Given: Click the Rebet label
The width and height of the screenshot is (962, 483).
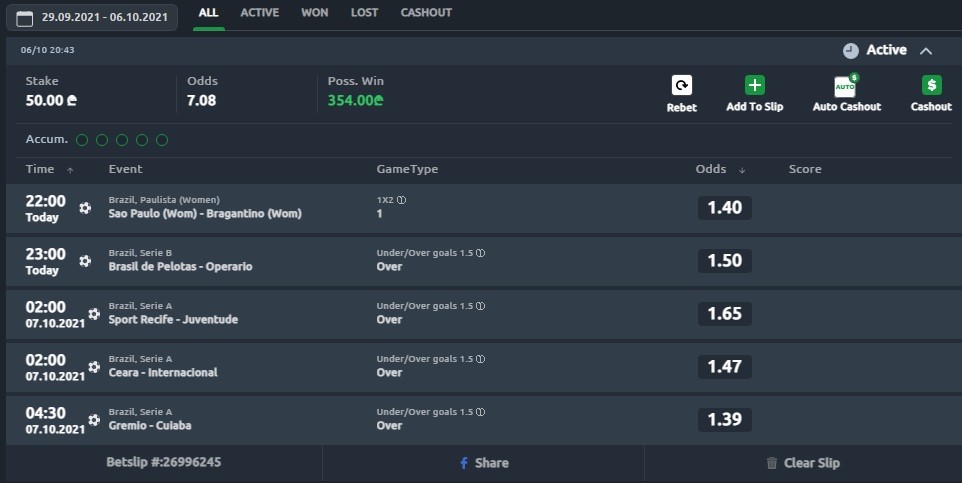Looking at the screenshot, I should pos(682,107).
